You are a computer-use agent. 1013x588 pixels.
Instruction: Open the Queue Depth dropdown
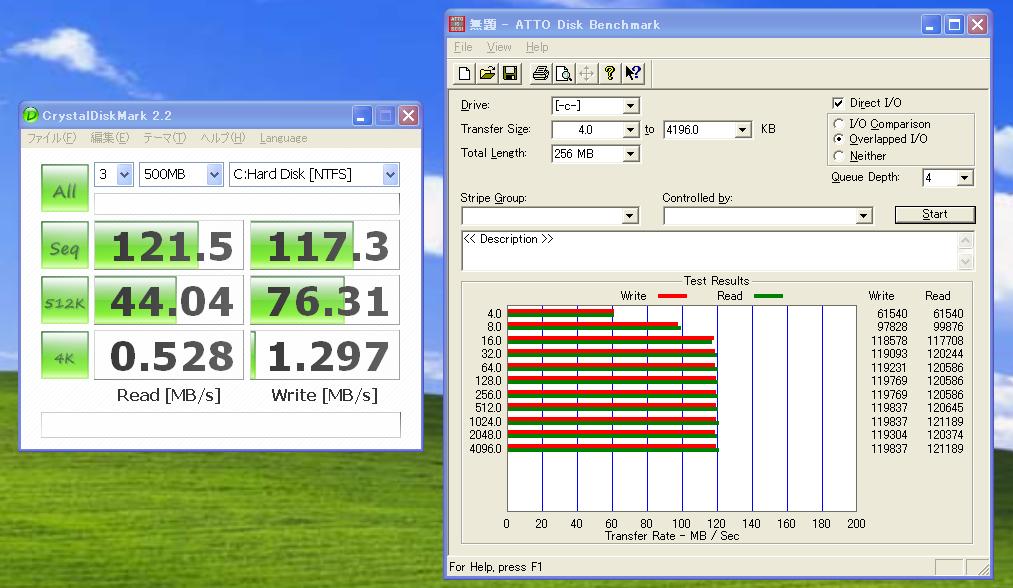point(964,178)
